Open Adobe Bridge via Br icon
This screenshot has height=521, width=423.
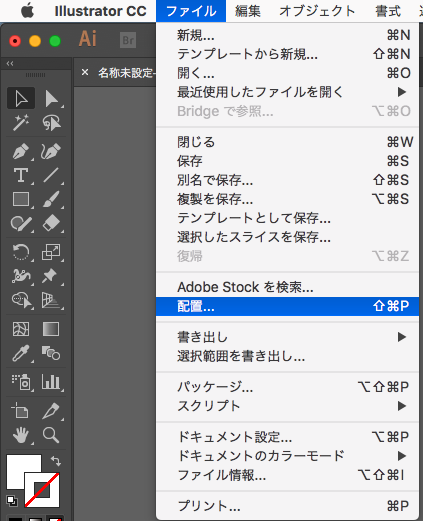(x=128, y=40)
